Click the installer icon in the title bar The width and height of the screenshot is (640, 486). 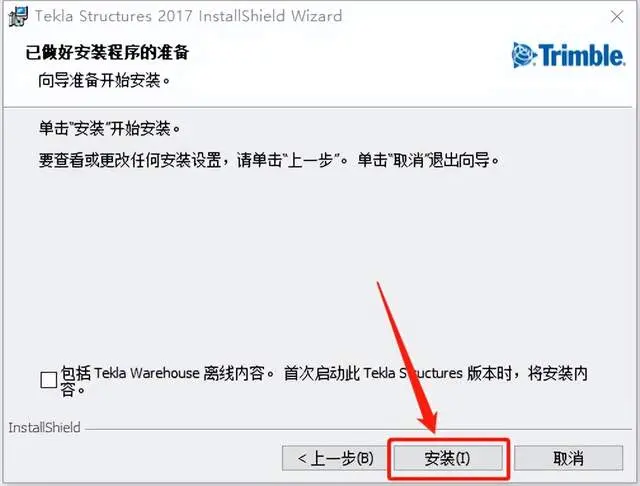point(18,17)
